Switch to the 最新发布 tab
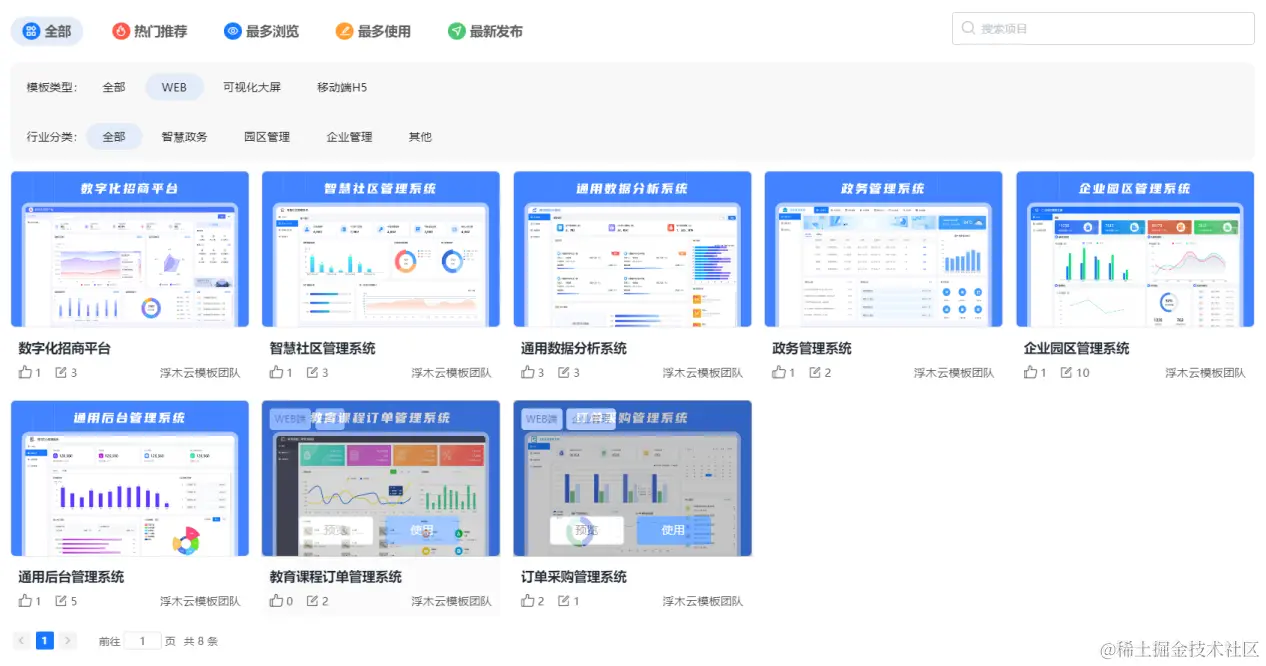The width and height of the screenshot is (1266, 666). coord(485,31)
